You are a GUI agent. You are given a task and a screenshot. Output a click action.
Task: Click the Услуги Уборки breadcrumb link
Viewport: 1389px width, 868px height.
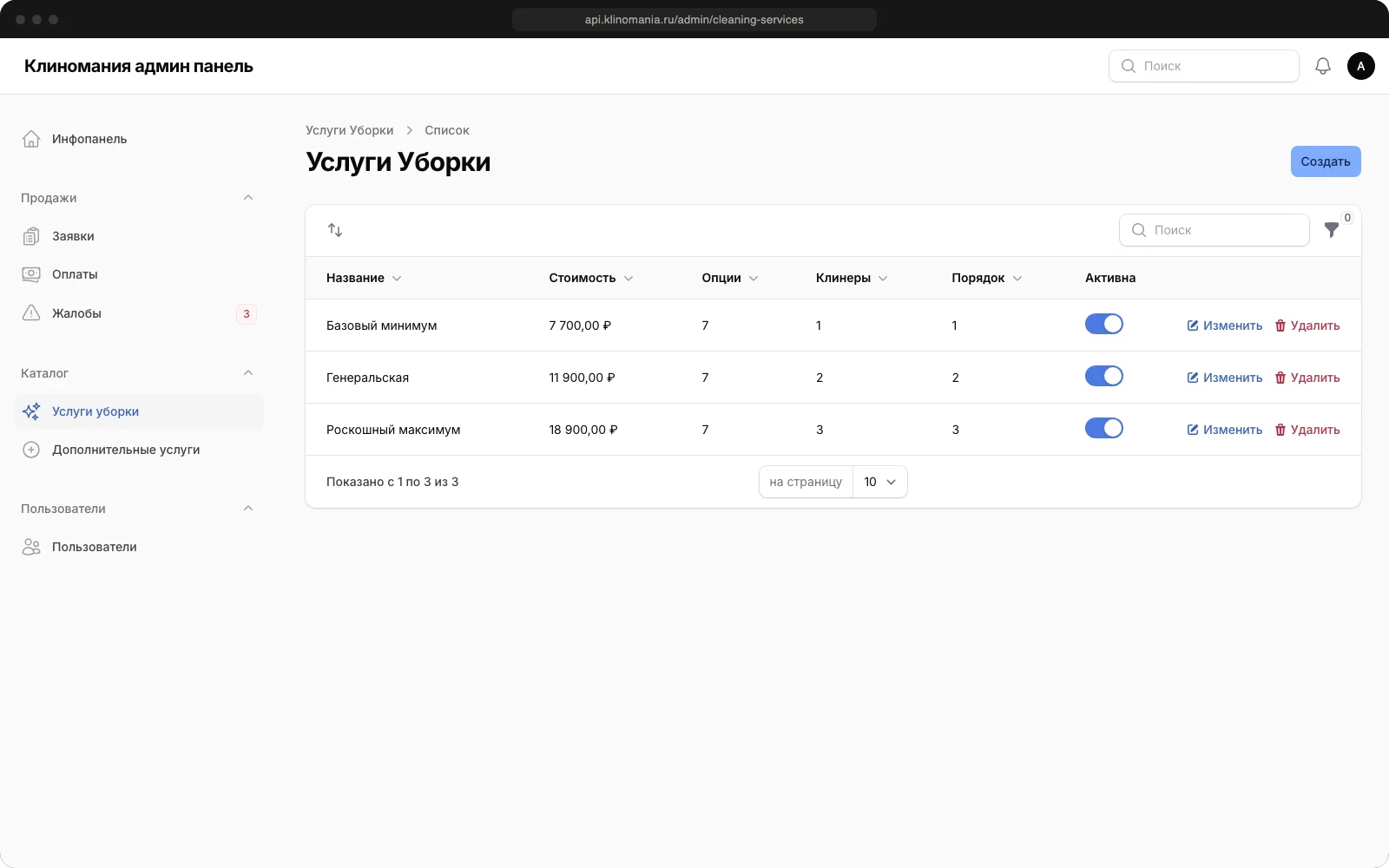[x=349, y=130]
